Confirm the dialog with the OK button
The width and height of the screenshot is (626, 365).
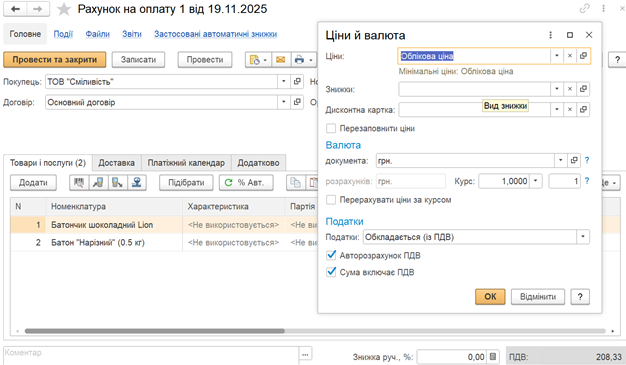(490, 297)
